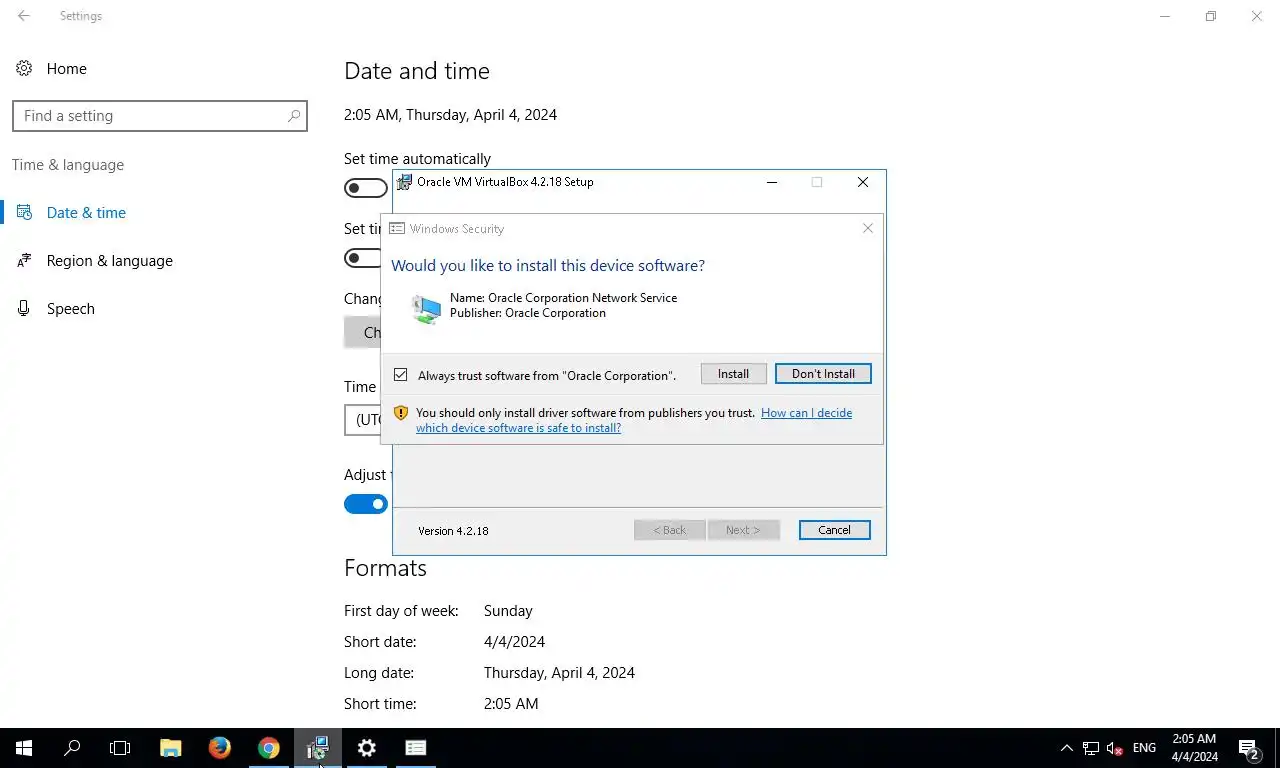Click the Change date and time button
Screen dimensions: 1280x768
pyautogui.click(x=362, y=332)
